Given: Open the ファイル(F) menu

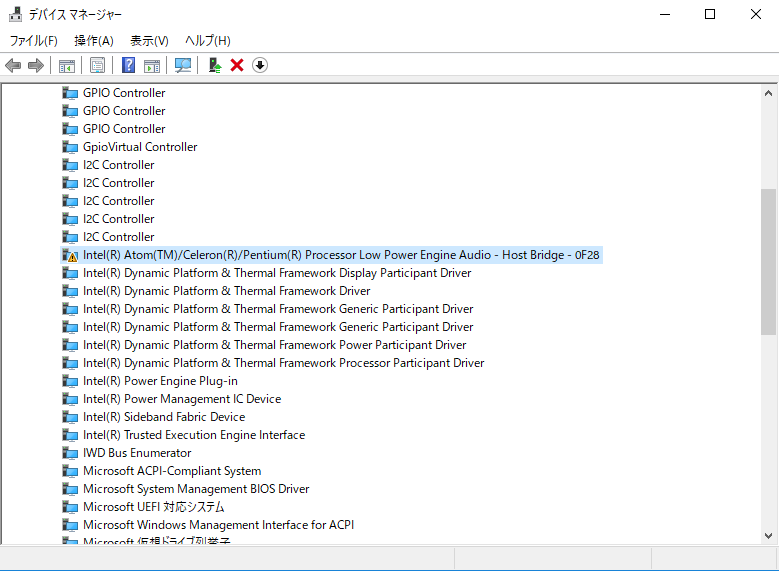Looking at the screenshot, I should 34,40.
